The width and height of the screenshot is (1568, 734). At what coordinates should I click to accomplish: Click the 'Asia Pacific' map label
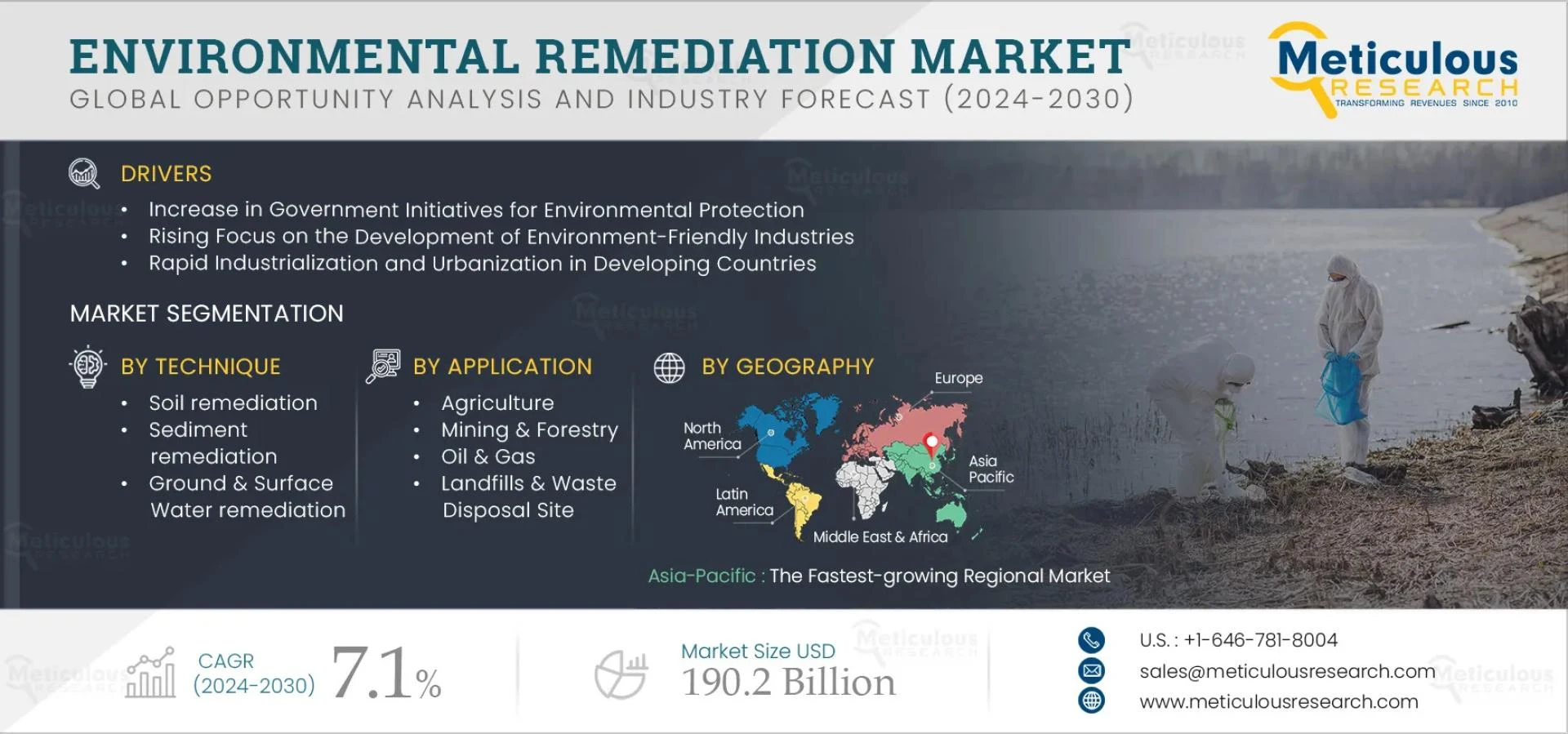[x=991, y=469]
